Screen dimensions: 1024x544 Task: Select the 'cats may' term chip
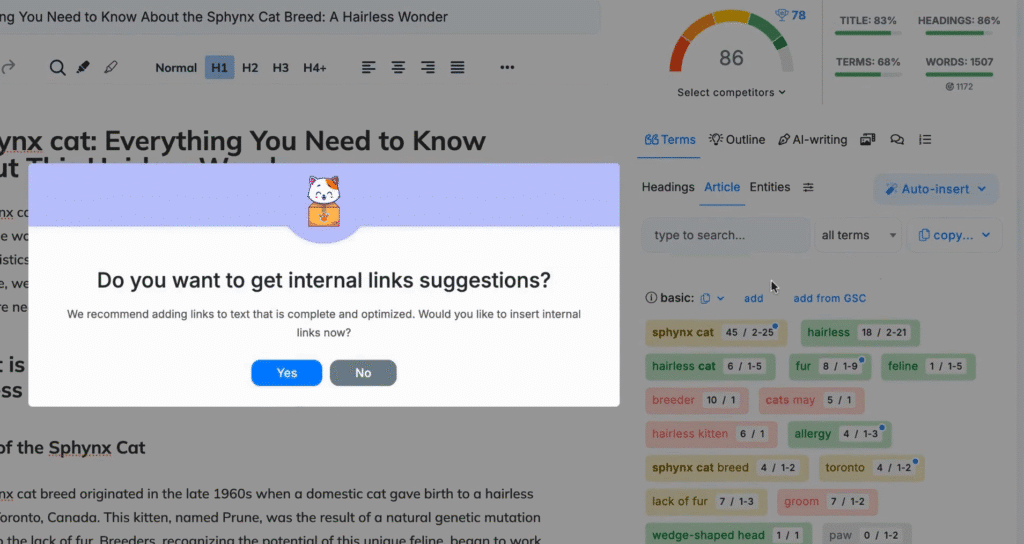(811, 400)
